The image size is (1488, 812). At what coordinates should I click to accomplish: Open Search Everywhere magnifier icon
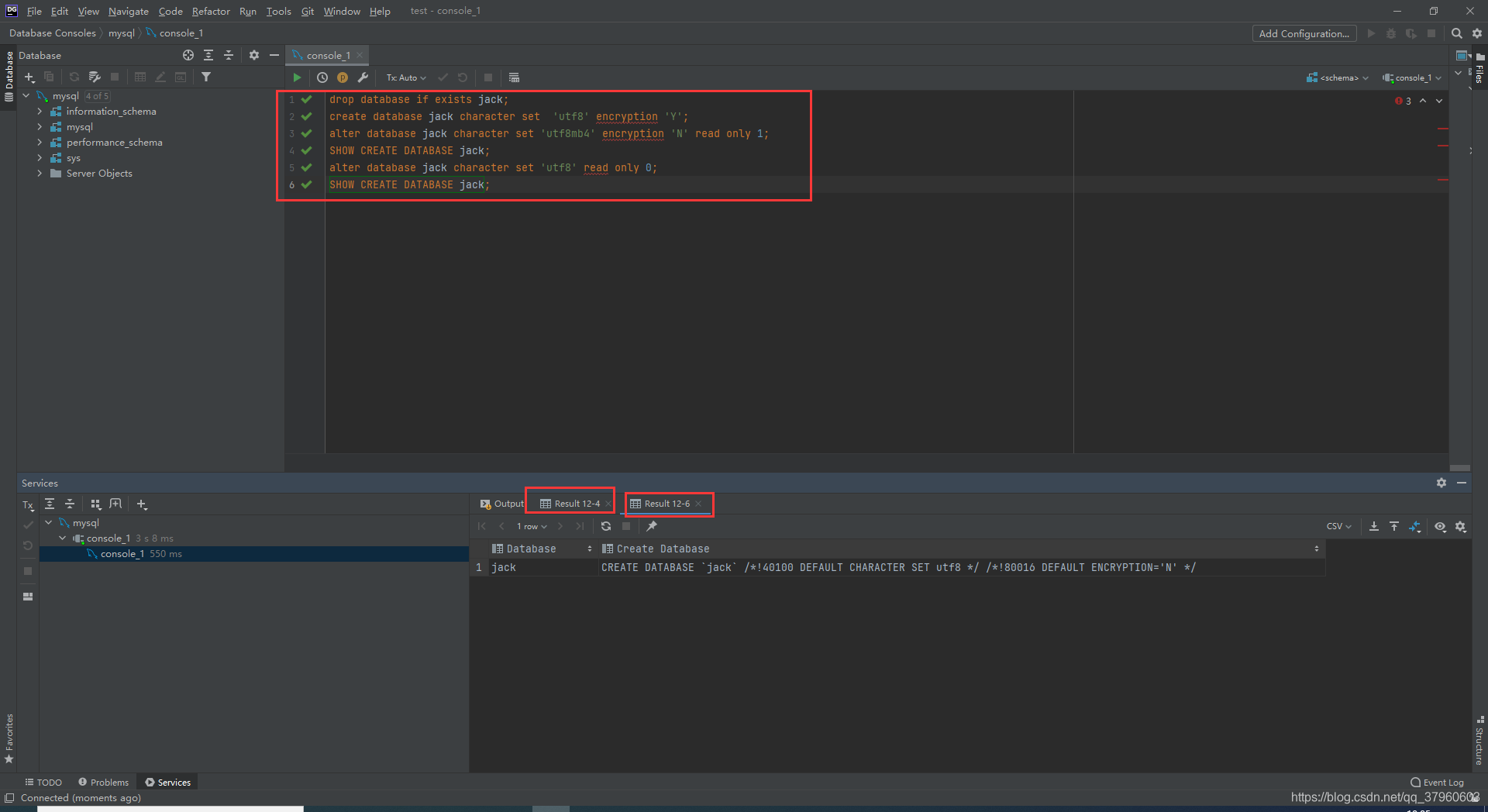[1457, 33]
